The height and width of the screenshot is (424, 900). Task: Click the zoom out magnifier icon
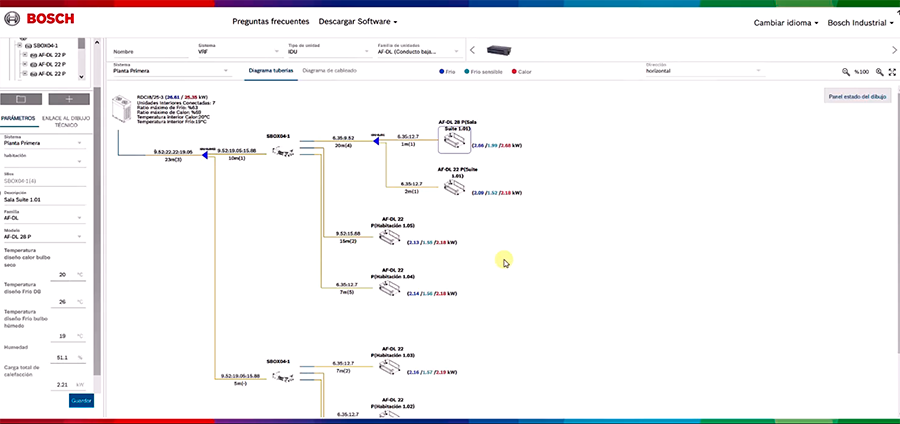click(846, 72)
